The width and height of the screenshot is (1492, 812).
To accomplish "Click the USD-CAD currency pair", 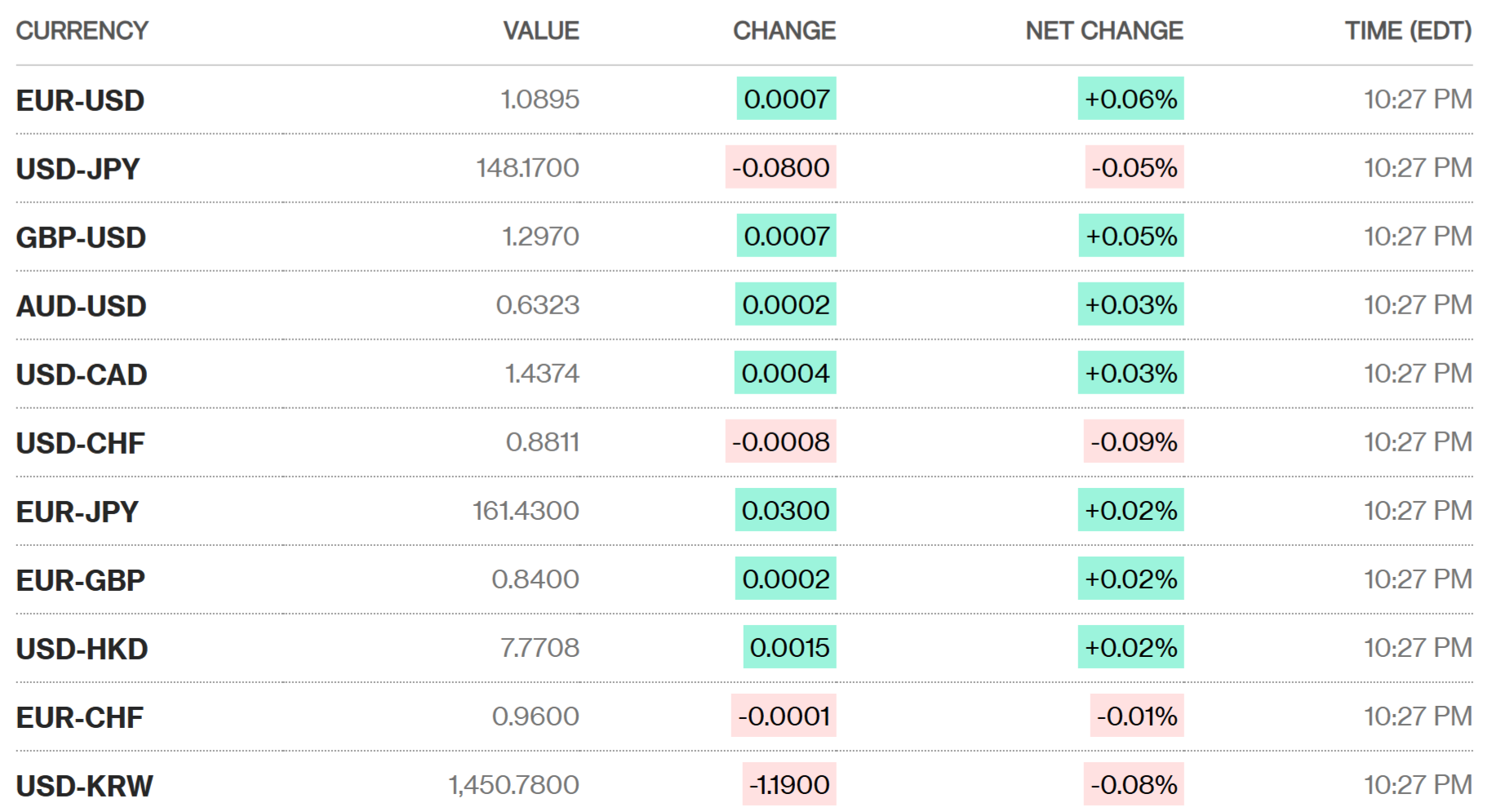I will click(82, 375).
